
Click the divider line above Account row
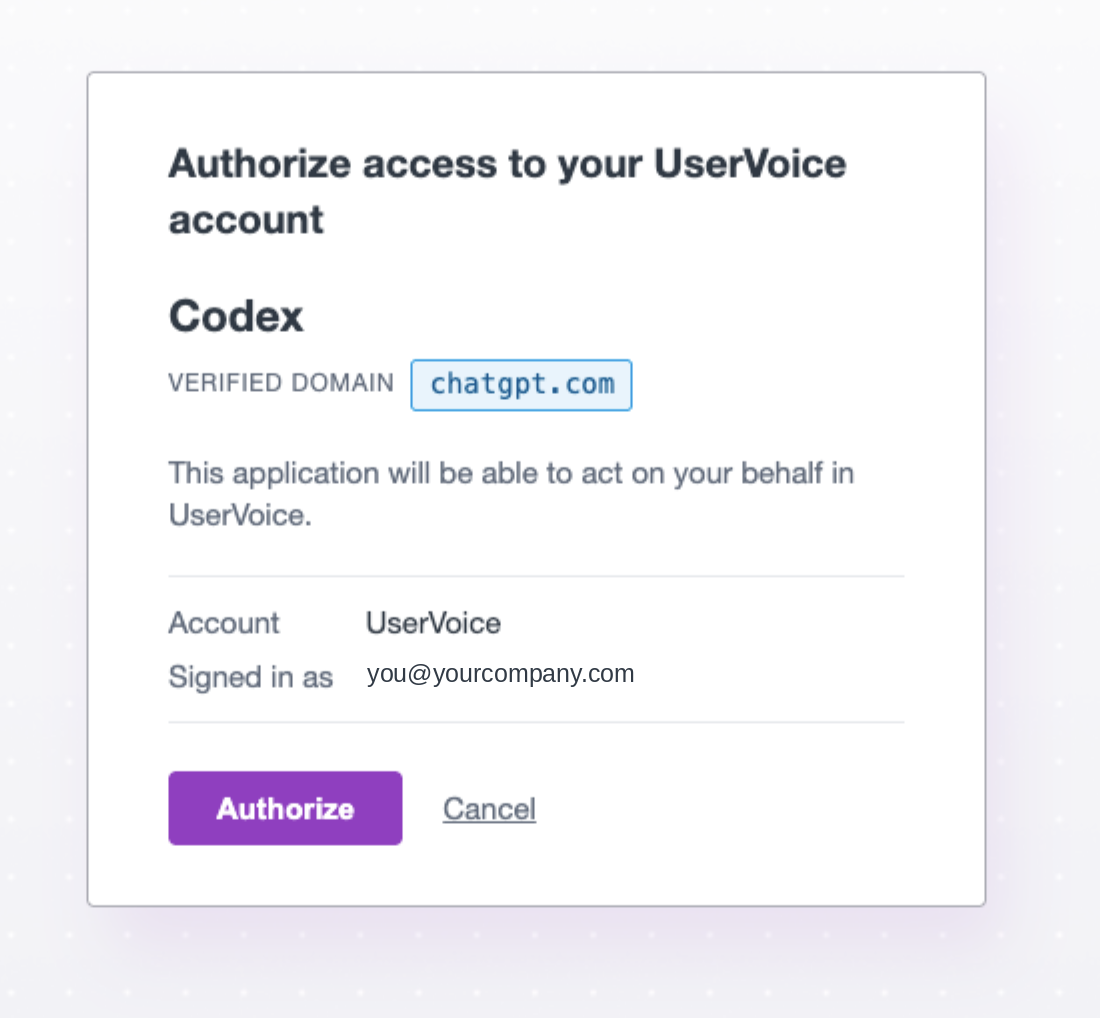pyautogui.click(x=536, y=576)
